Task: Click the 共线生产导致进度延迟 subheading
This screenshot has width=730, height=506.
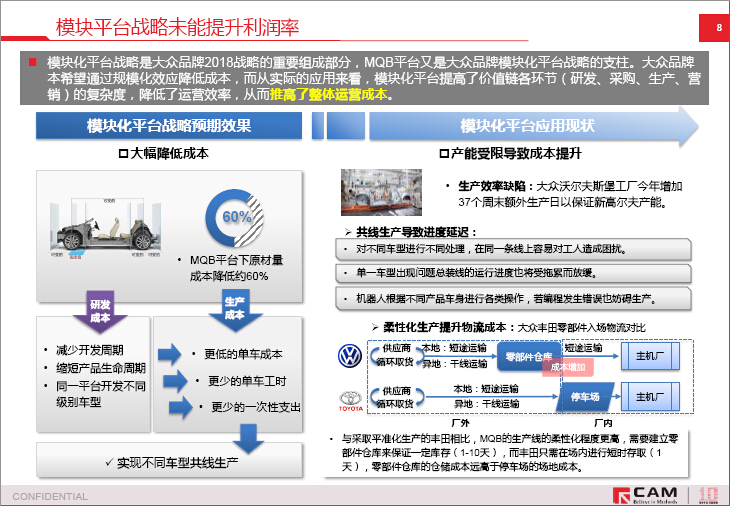Action: 417,232
